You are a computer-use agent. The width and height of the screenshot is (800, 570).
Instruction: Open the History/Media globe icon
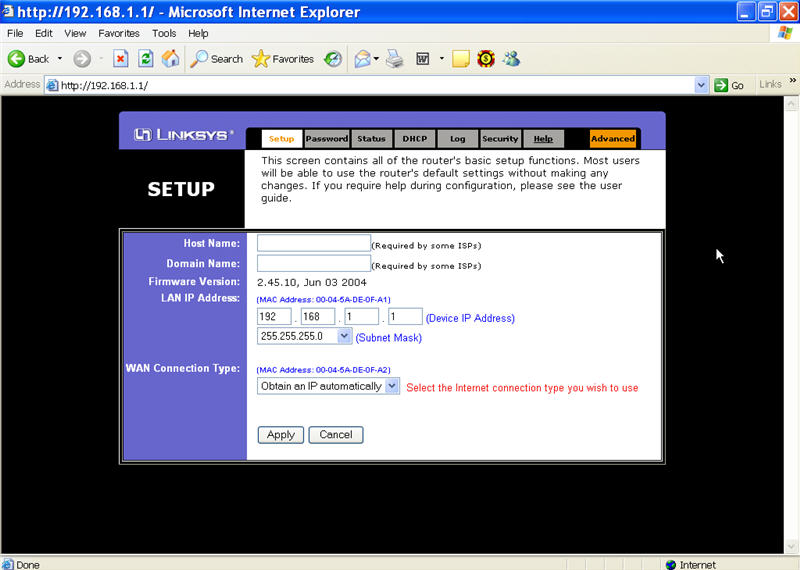[x=333, y=59]
